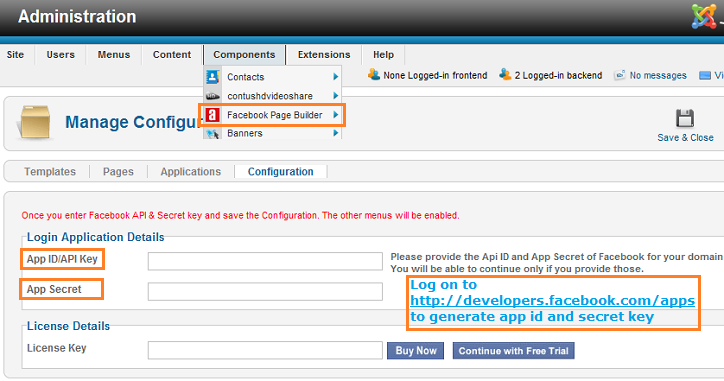The height and width of the screenshot is (381, 724).
Task: Click the App ID/API Key label
Action: point(62,259)
